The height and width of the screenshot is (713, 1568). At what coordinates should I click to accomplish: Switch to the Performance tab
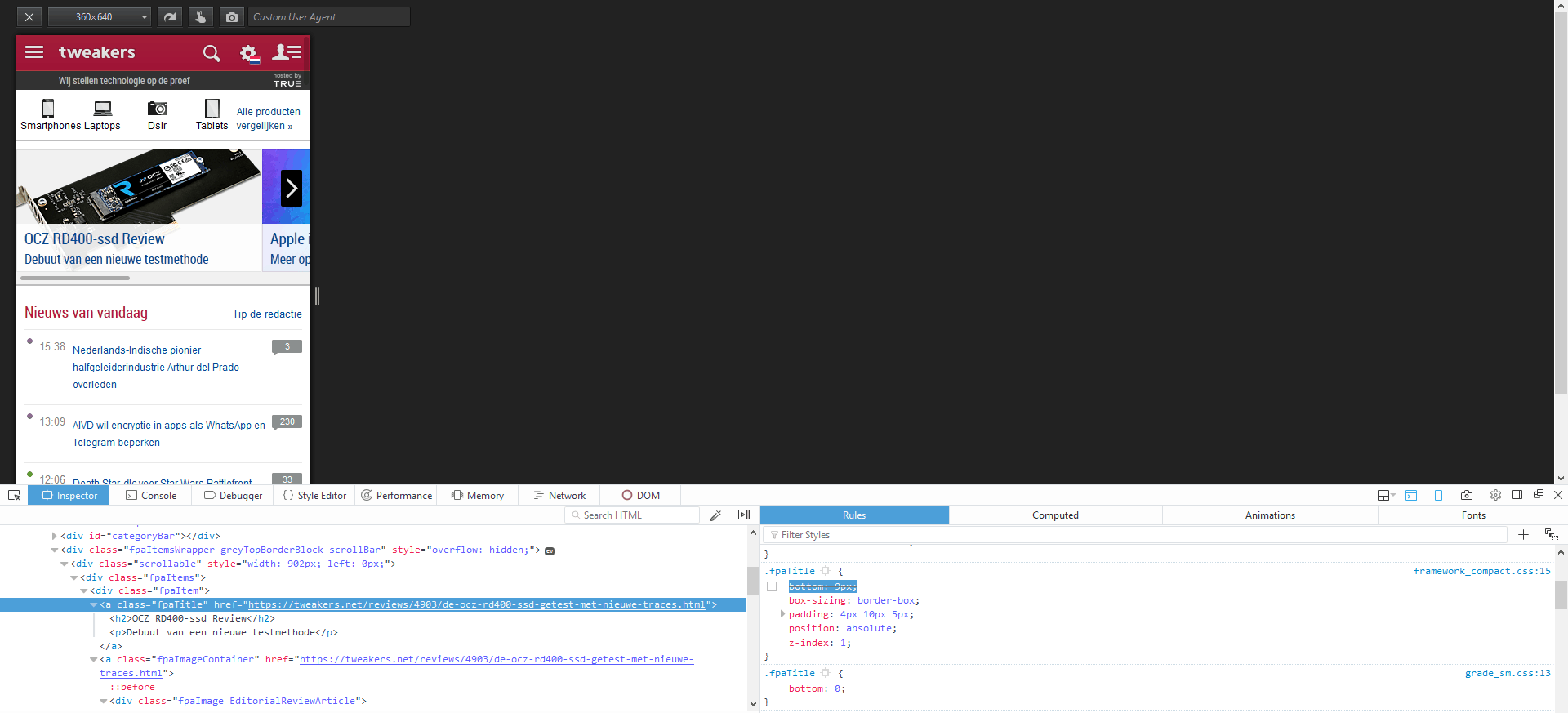[396, 495]
